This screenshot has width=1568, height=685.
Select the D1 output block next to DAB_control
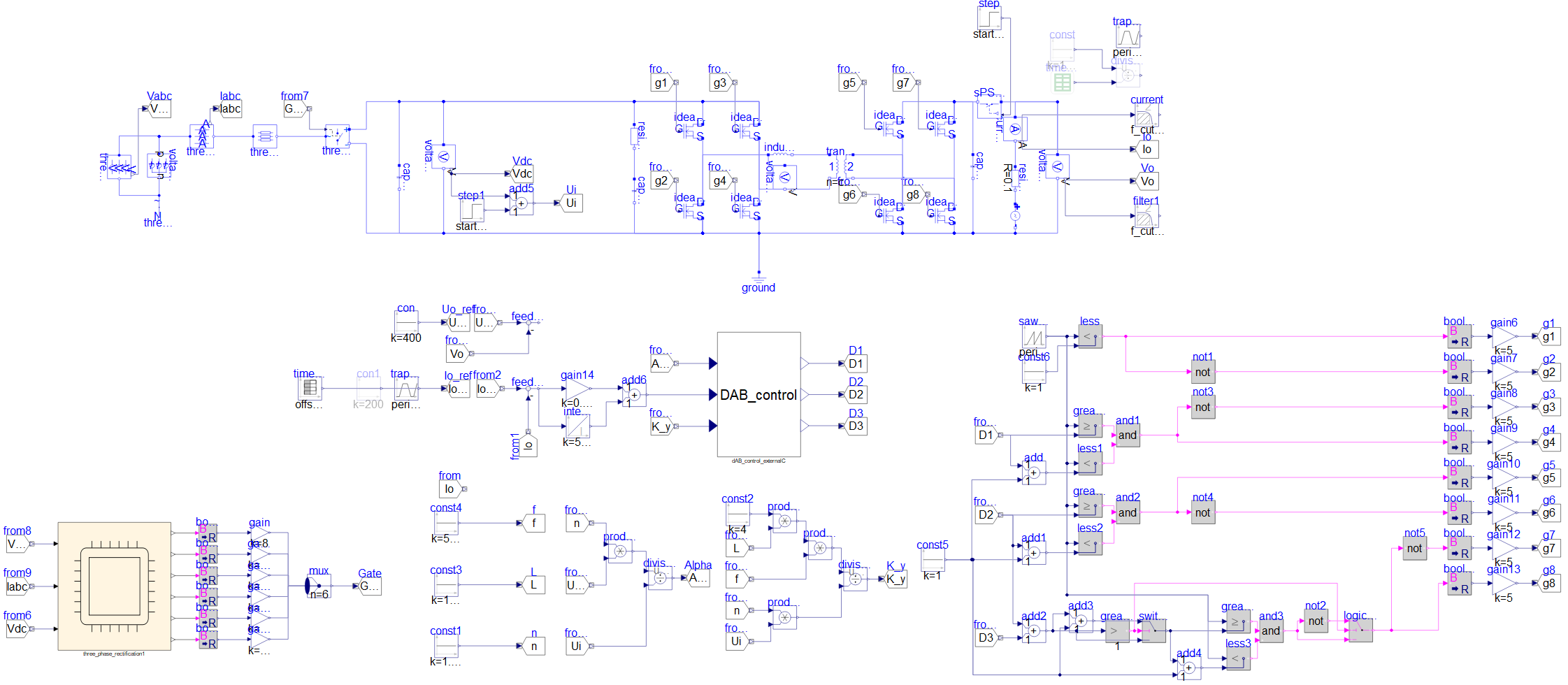(856, 364)
